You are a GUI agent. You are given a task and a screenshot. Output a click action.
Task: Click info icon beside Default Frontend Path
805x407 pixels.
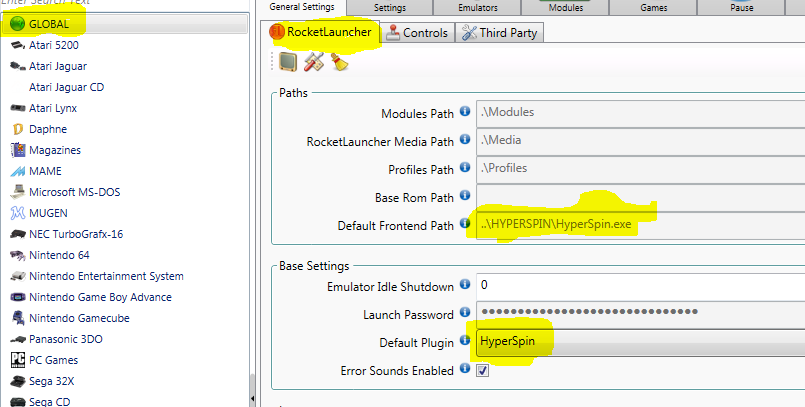(464, 223)
